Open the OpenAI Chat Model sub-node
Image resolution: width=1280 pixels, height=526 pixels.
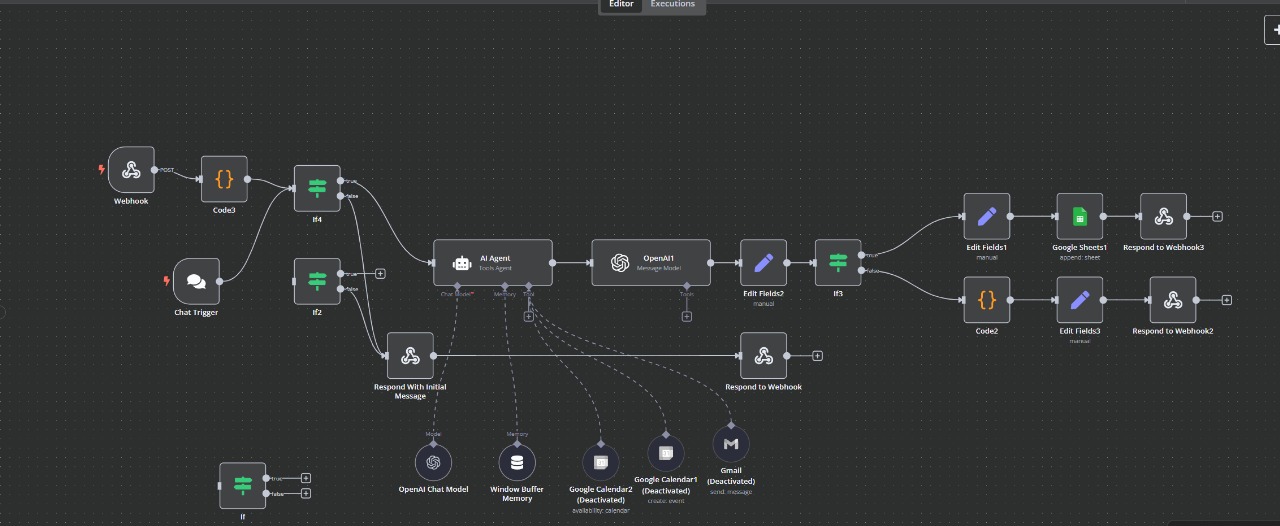(433, 462)
